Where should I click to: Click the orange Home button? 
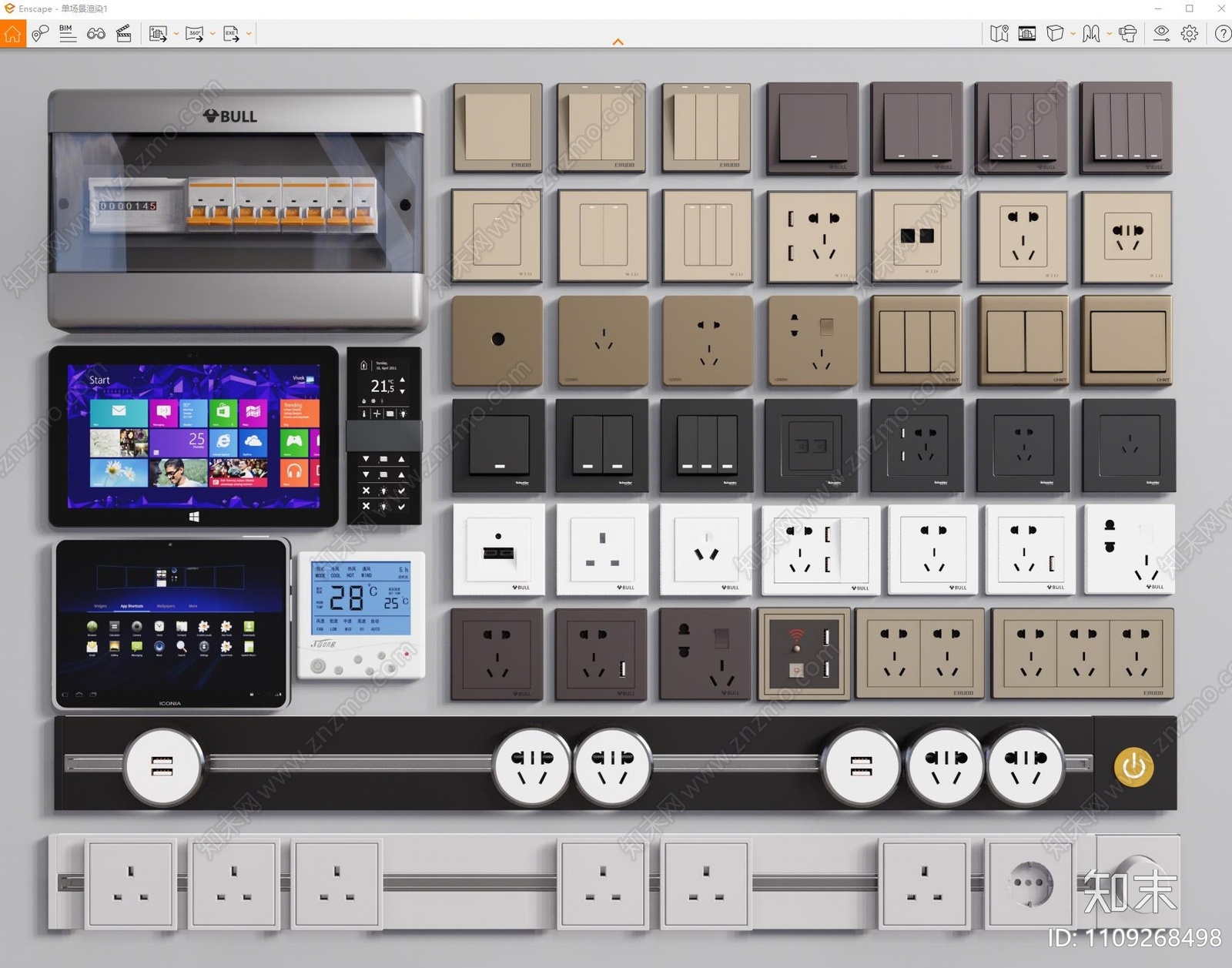pyautogui.click(x=12, y=34)
